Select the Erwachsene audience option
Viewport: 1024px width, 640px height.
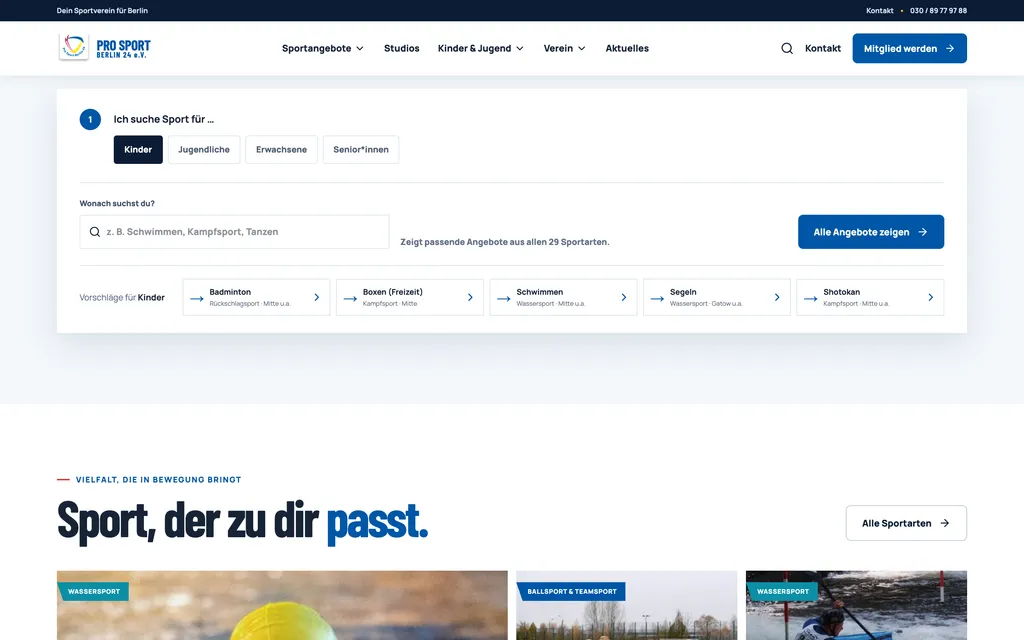coord(281,150)
